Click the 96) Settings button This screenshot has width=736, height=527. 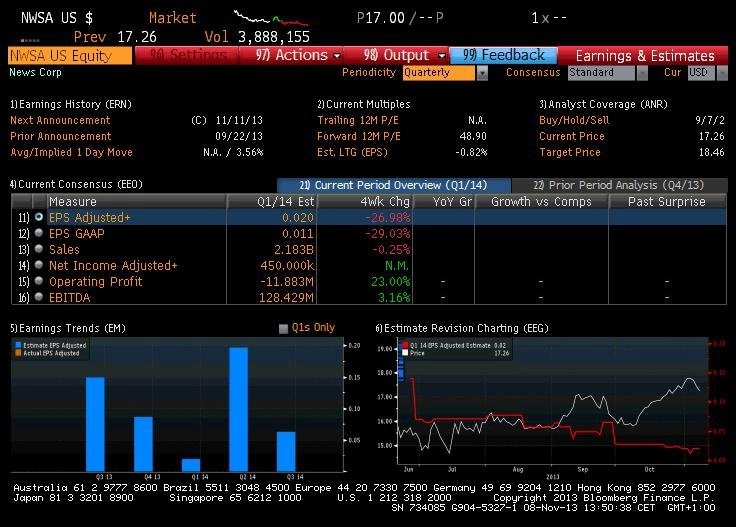(x=187, y=55)
